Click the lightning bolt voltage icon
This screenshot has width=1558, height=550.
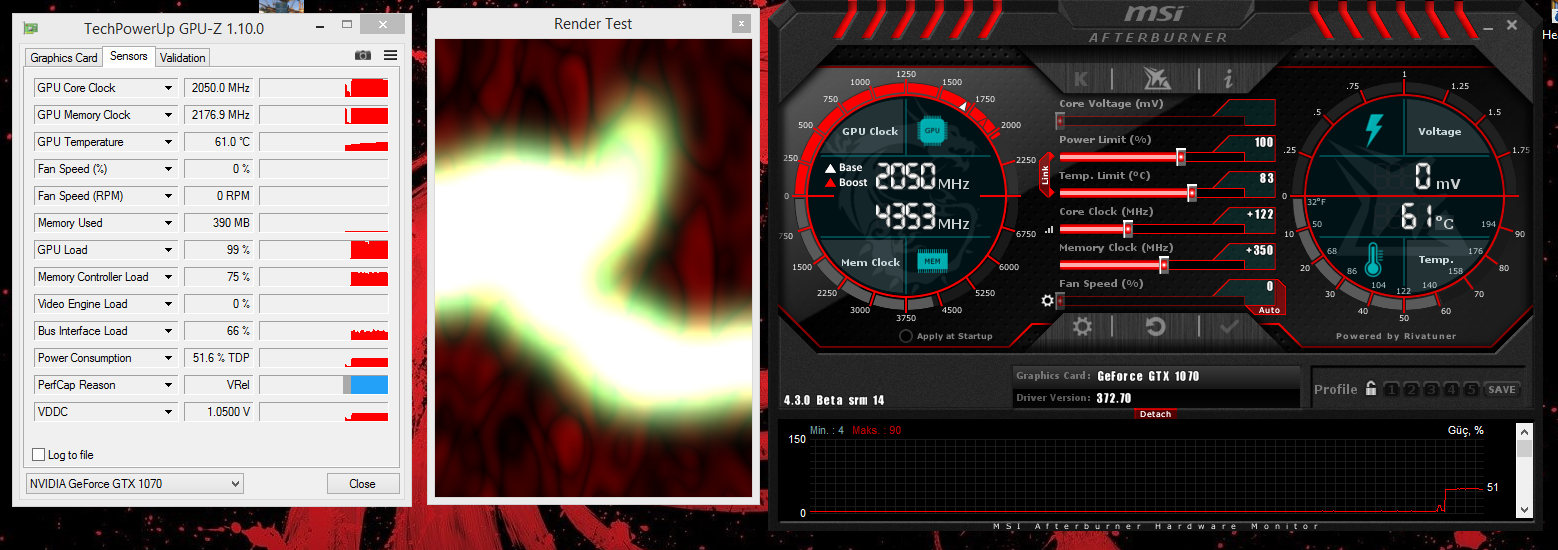[x=1373, y=131]
